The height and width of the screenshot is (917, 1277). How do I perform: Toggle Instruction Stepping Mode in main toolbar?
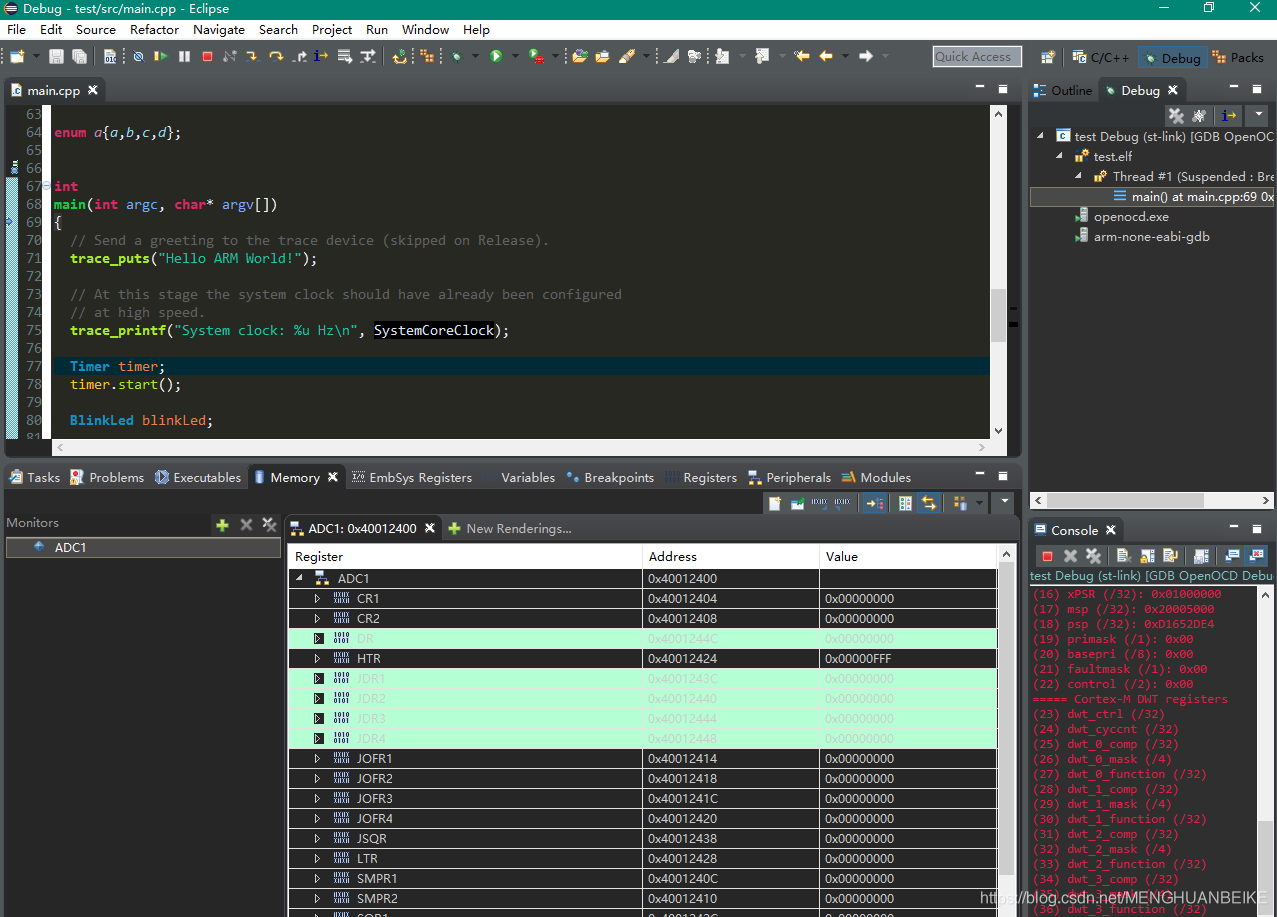(x=321, y=57)
